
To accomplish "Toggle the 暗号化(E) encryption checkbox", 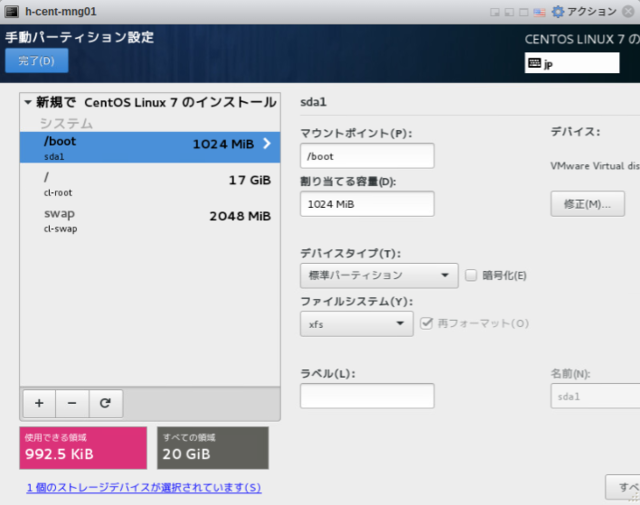I will click(x=471, y=275).
